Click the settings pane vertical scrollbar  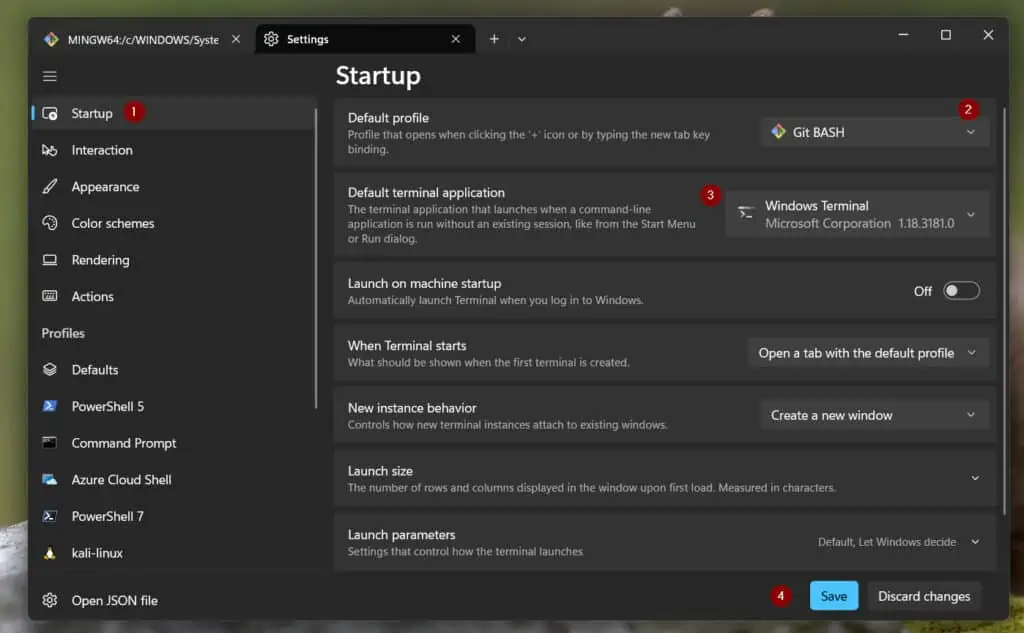coord(1004,310)
